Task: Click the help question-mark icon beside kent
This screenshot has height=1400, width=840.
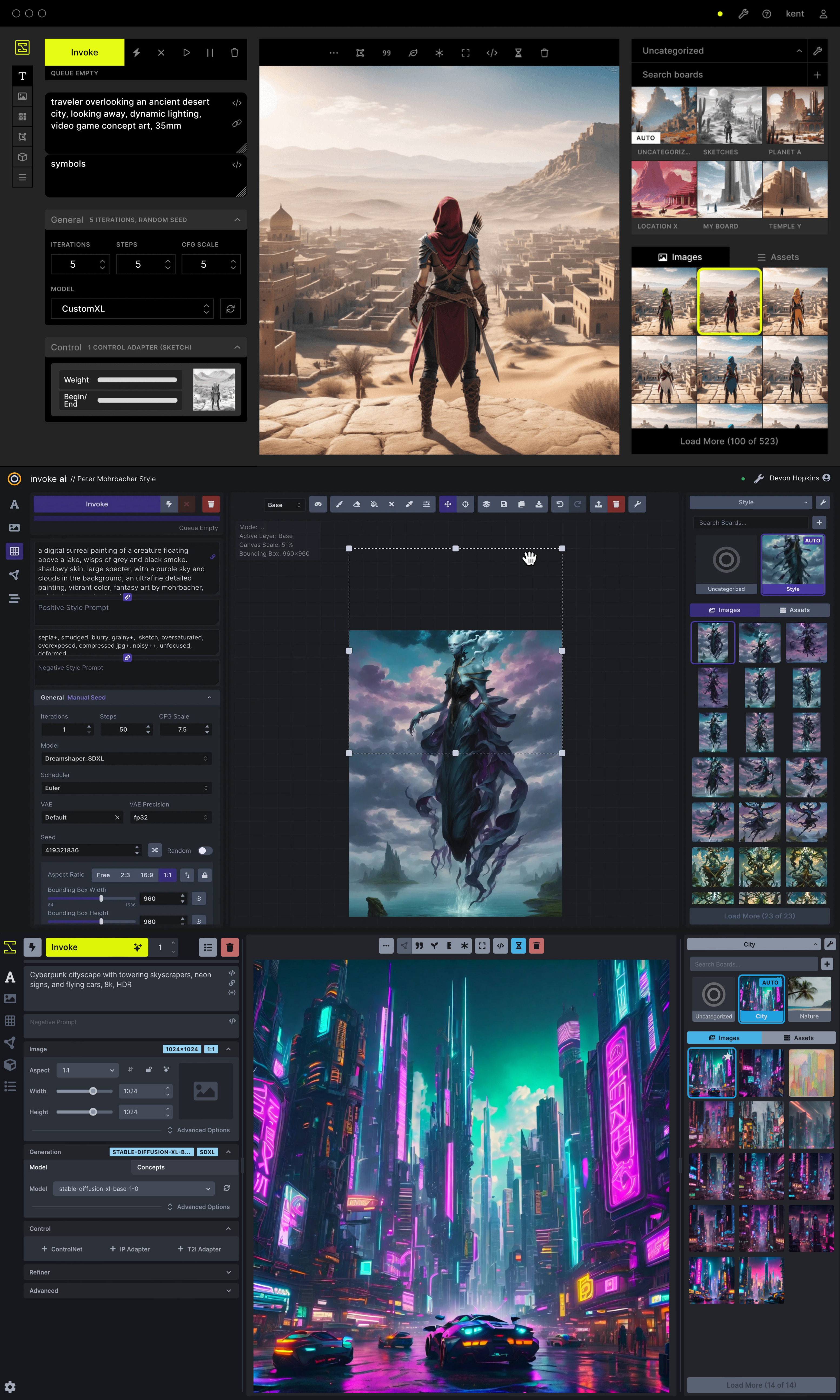Action: (766, 14)
